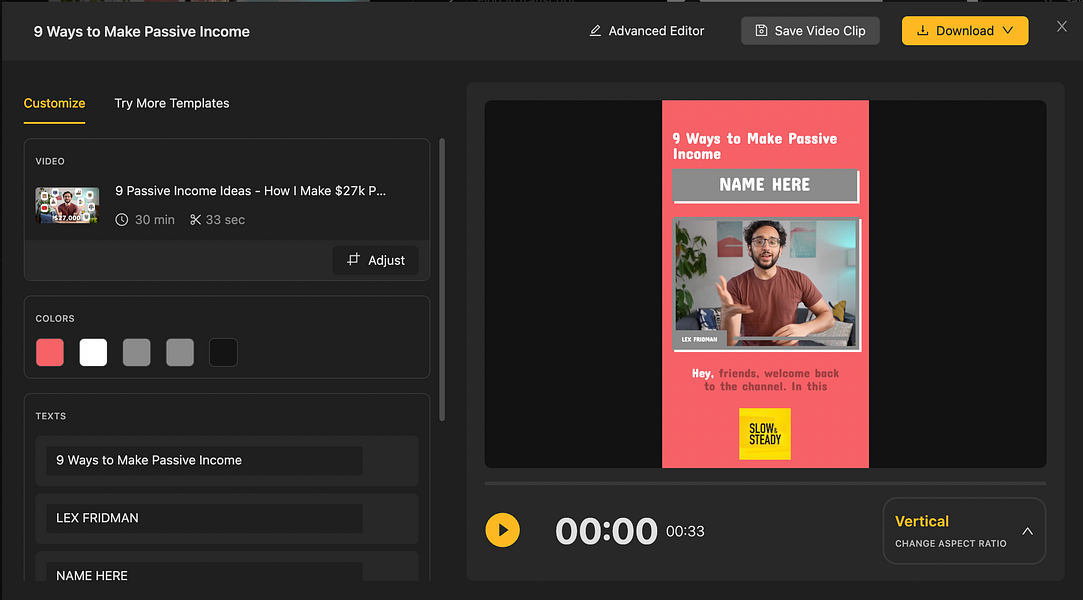This screenshot has width=1083, height=600.
Task: Edit the NAME HERE text field
Action: pyautogui.click(x=204, y=572)
